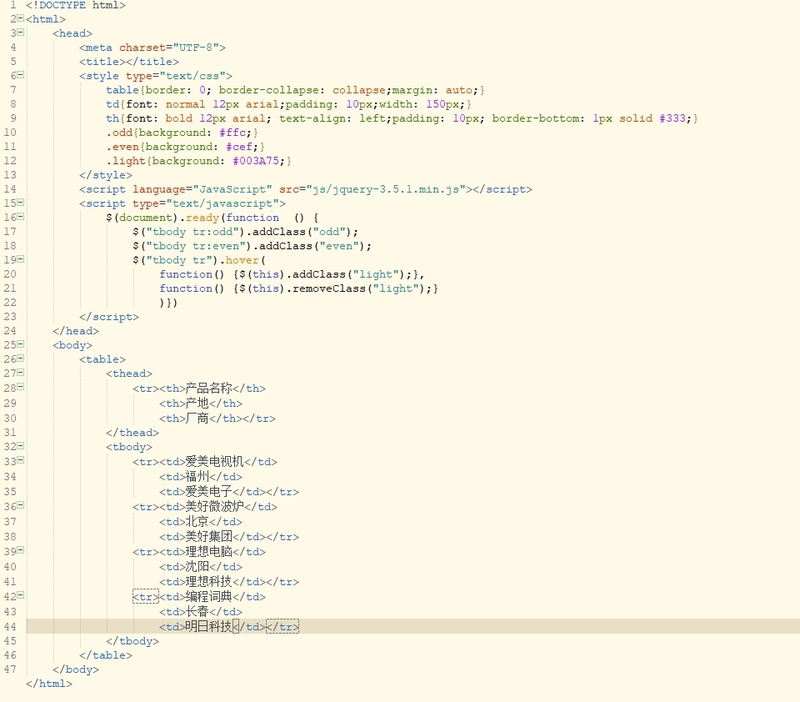Click the 产品名称 header text
This screenshot has width=800, height=702.
208,388
